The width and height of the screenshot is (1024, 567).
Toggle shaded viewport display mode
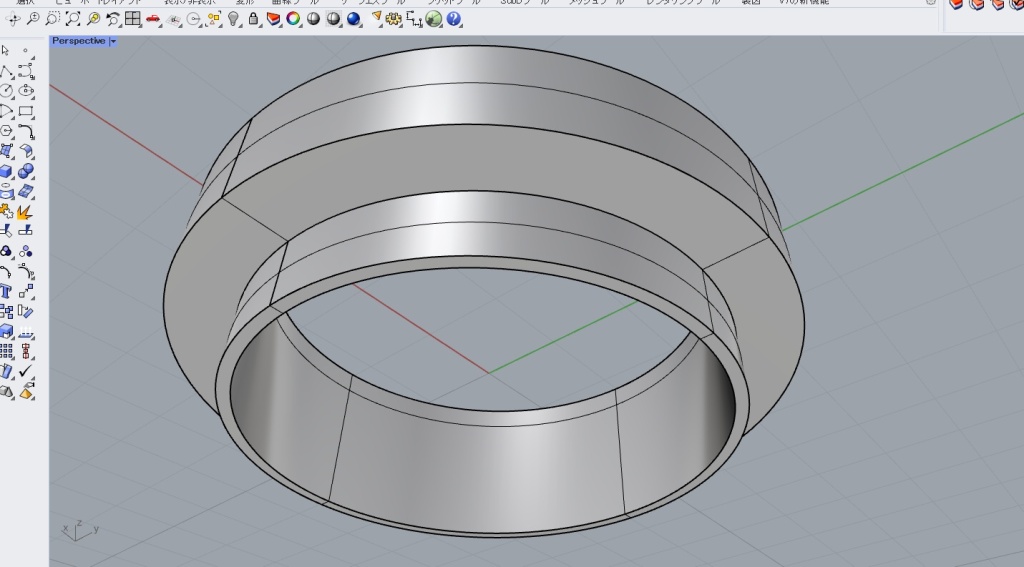point(313,19)
